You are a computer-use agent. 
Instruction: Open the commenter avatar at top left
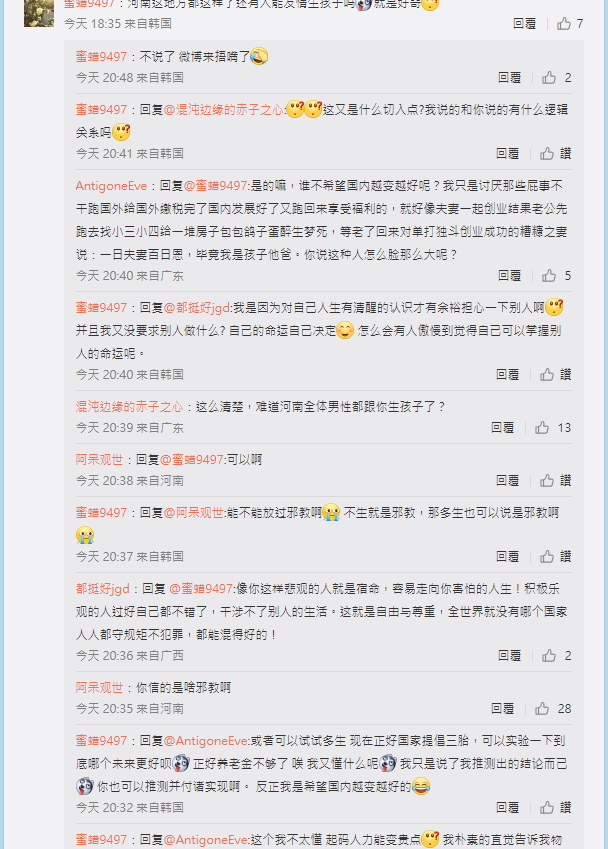(39, 13)
